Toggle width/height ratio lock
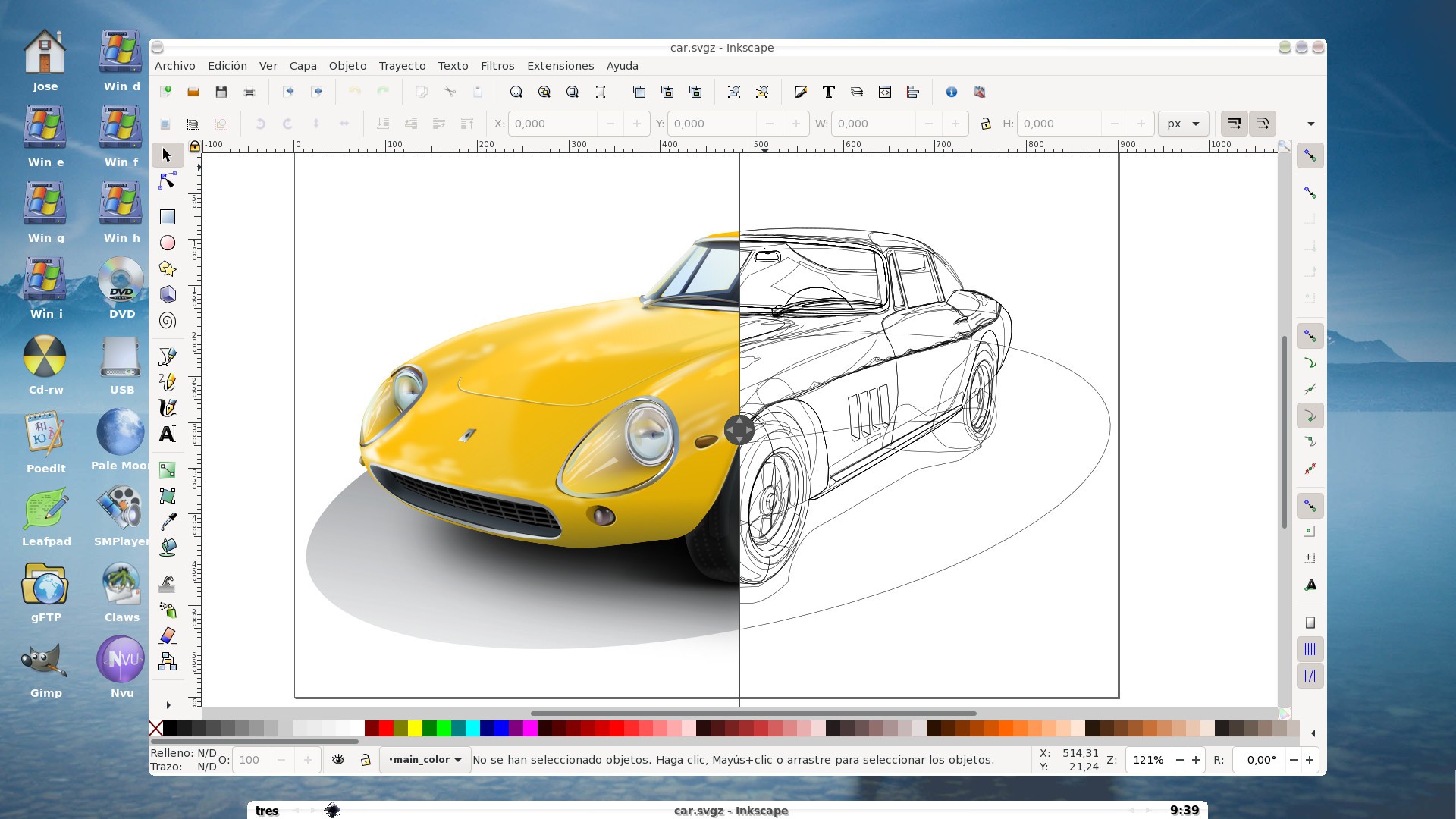 point(985,124)
